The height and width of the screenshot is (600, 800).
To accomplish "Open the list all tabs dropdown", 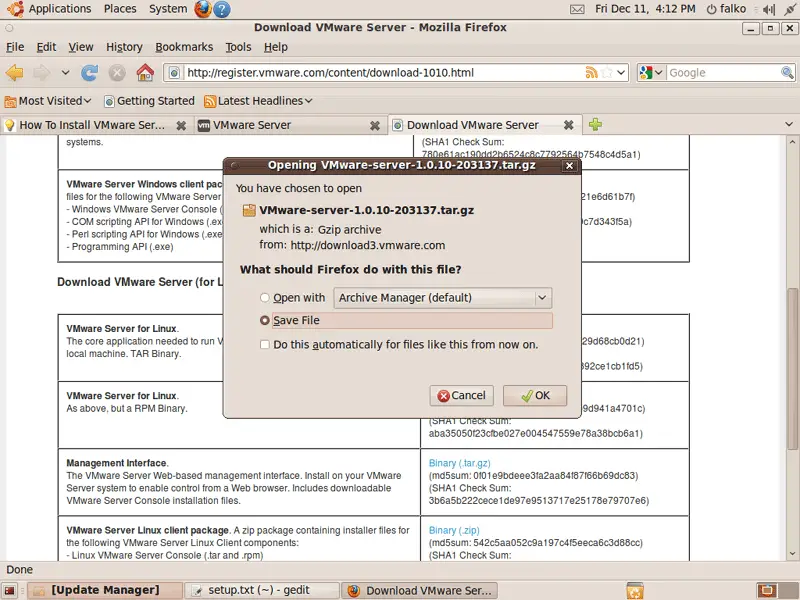I will click(789, 124).
